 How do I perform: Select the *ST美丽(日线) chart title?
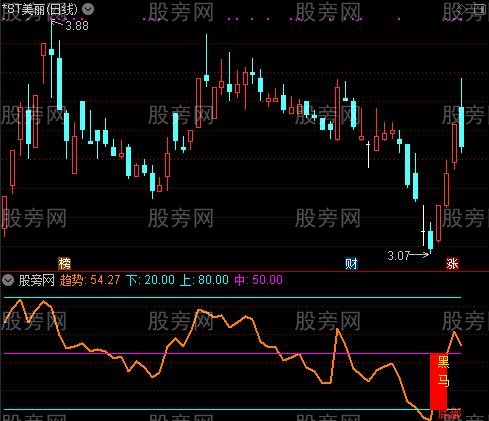click(40, 9)
